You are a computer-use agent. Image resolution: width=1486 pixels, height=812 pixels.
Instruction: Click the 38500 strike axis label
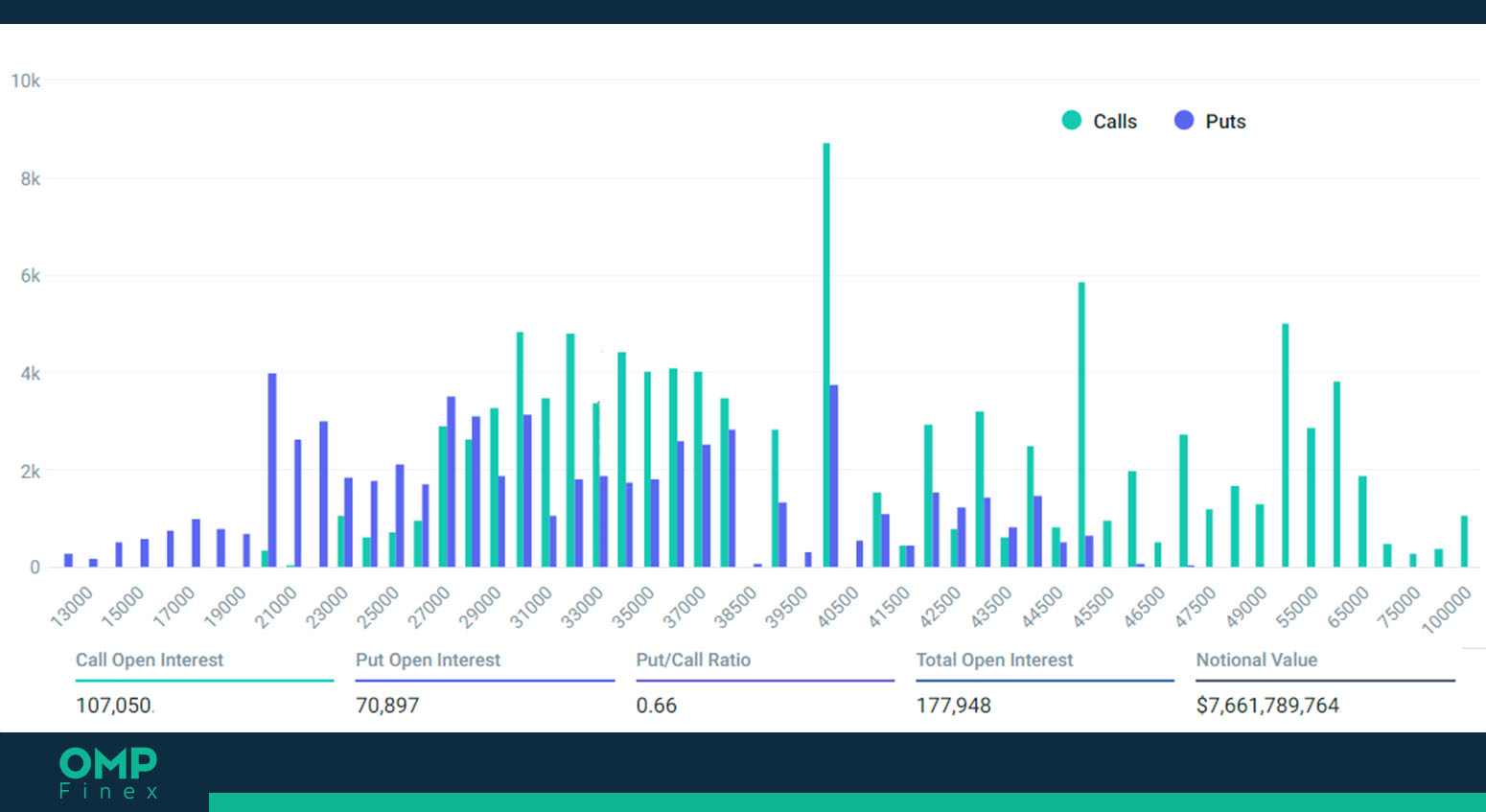(x=735, y=607)
